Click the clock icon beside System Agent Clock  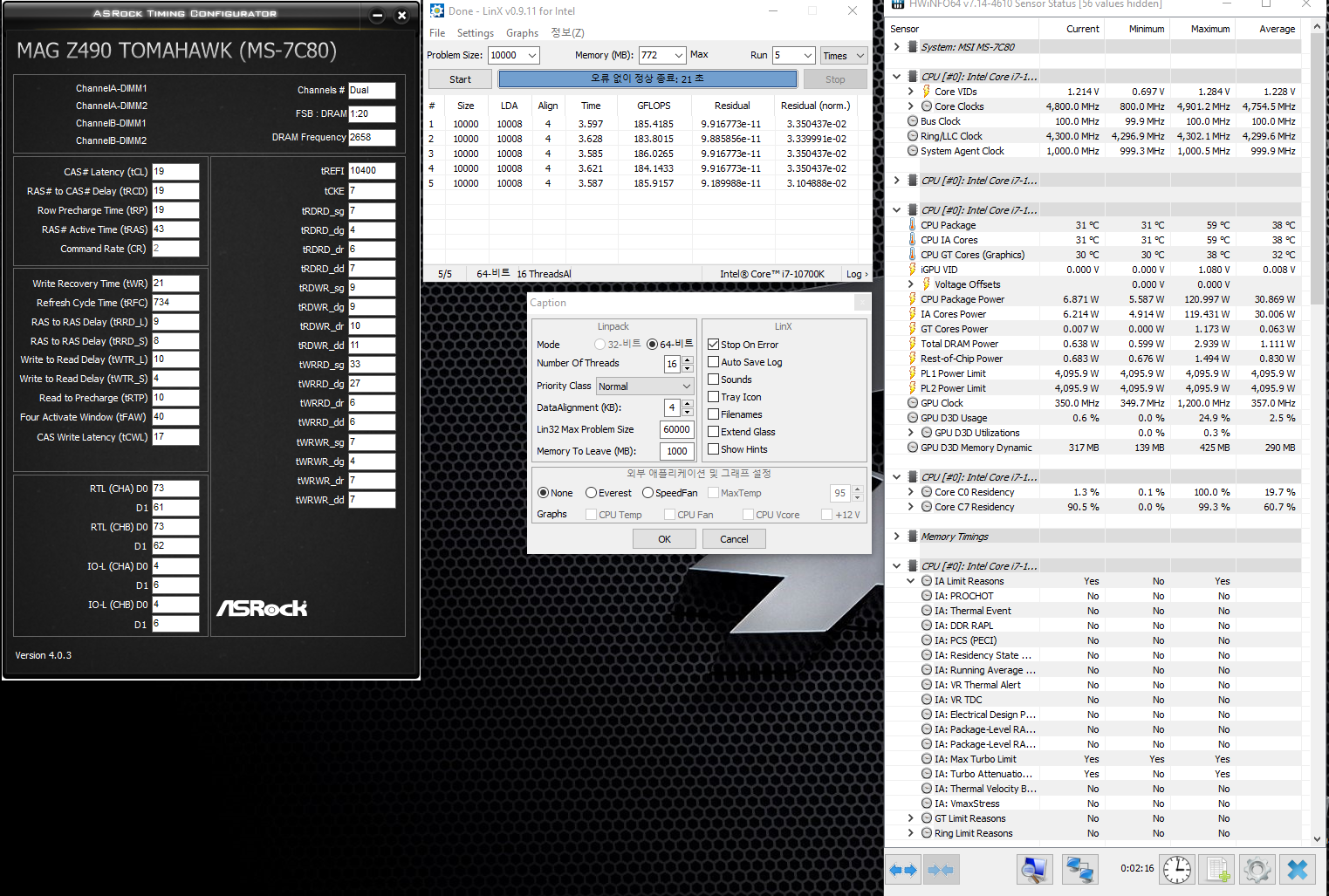[913, 151]
